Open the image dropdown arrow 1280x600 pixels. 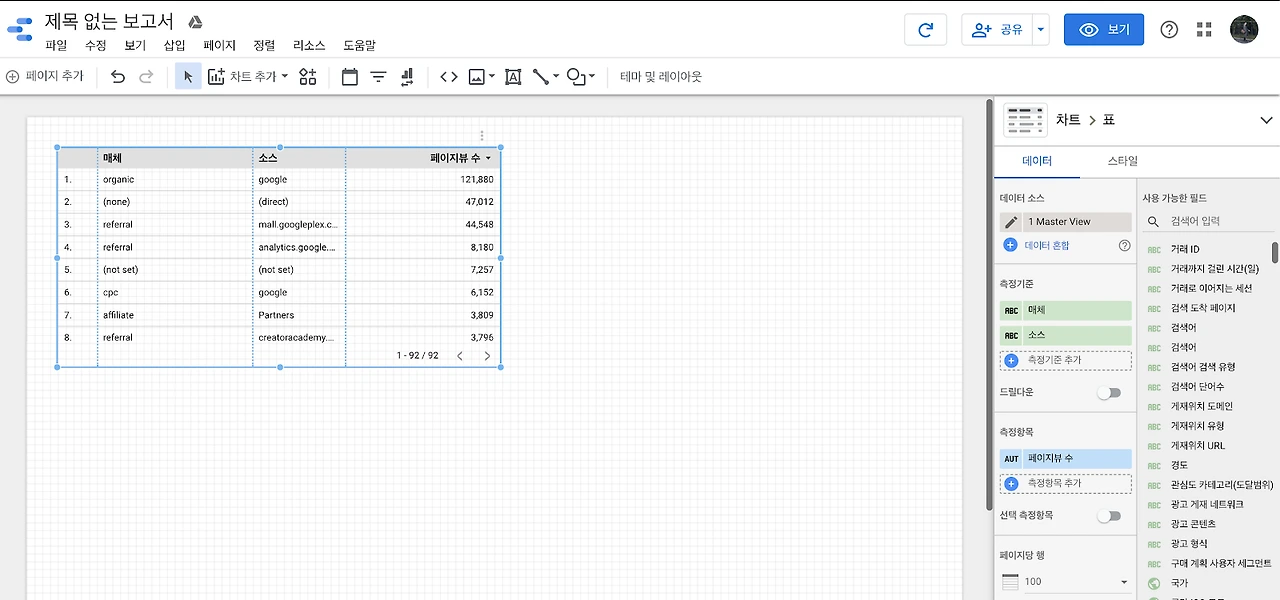tap(492, 76)
